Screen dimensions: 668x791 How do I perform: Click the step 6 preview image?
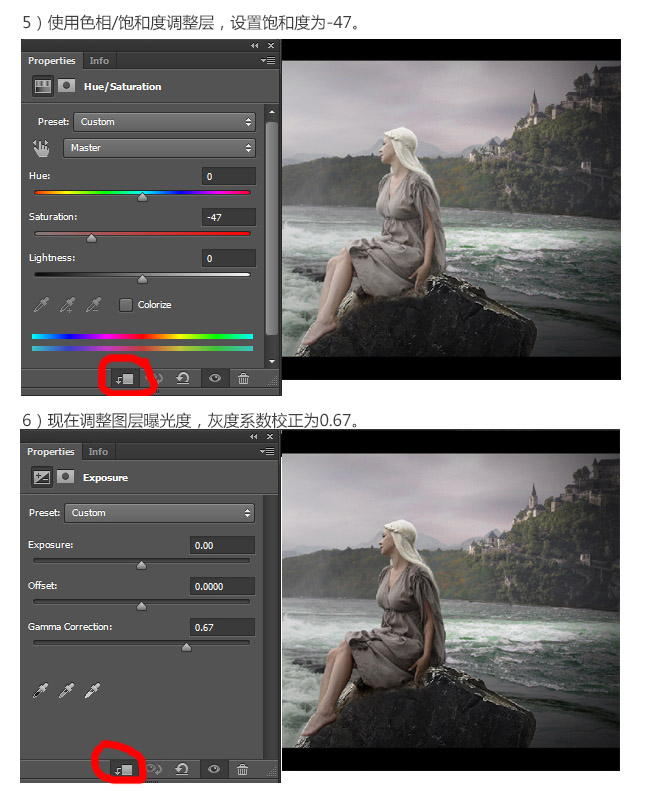coord(451,600)
